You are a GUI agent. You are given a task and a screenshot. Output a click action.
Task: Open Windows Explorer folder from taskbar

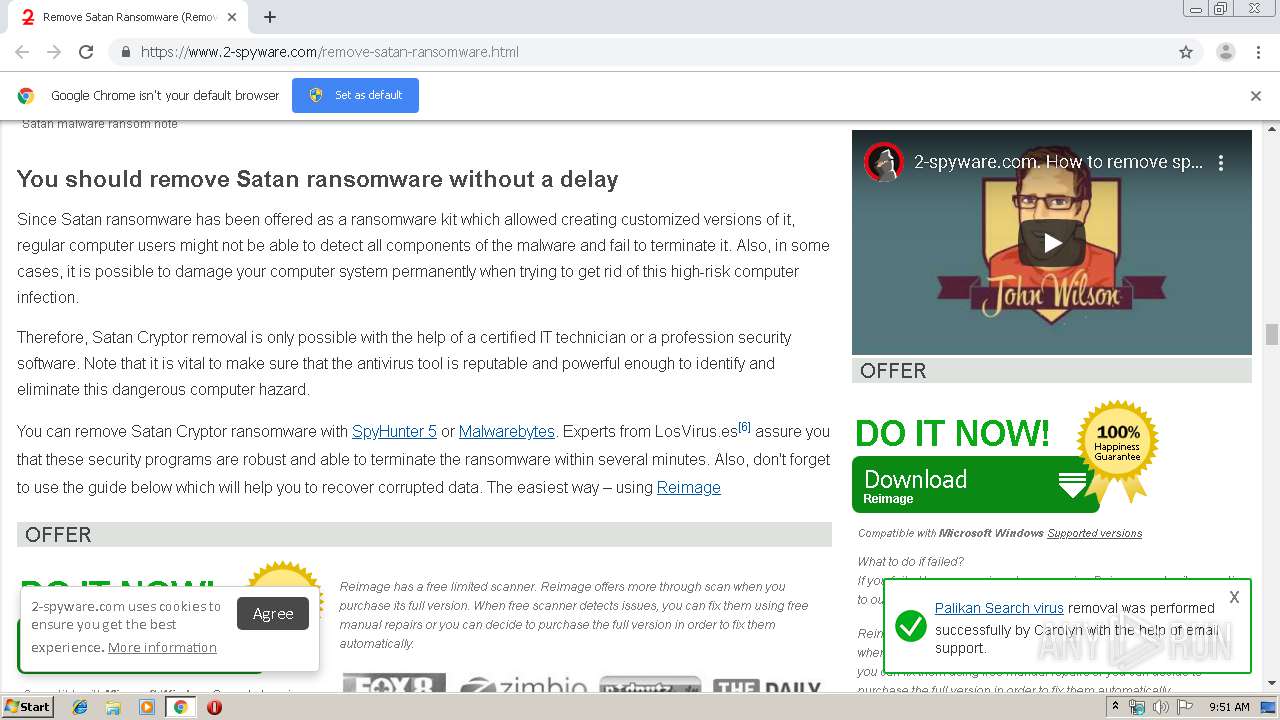(x=113, y=707)
